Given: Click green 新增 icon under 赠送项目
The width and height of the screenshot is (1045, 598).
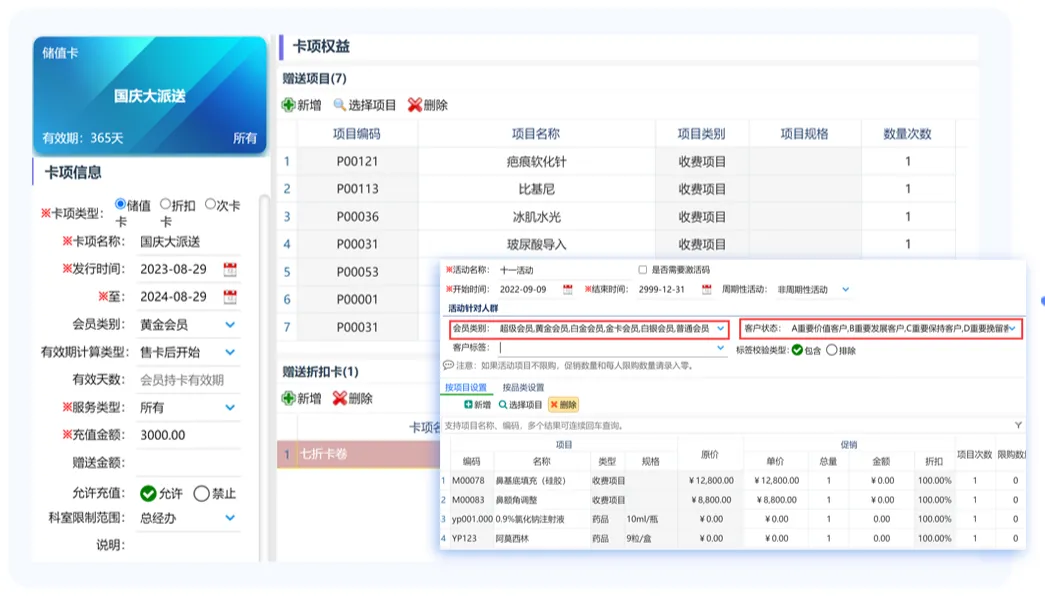Looking at the screenshot, I should coord(289,105).
